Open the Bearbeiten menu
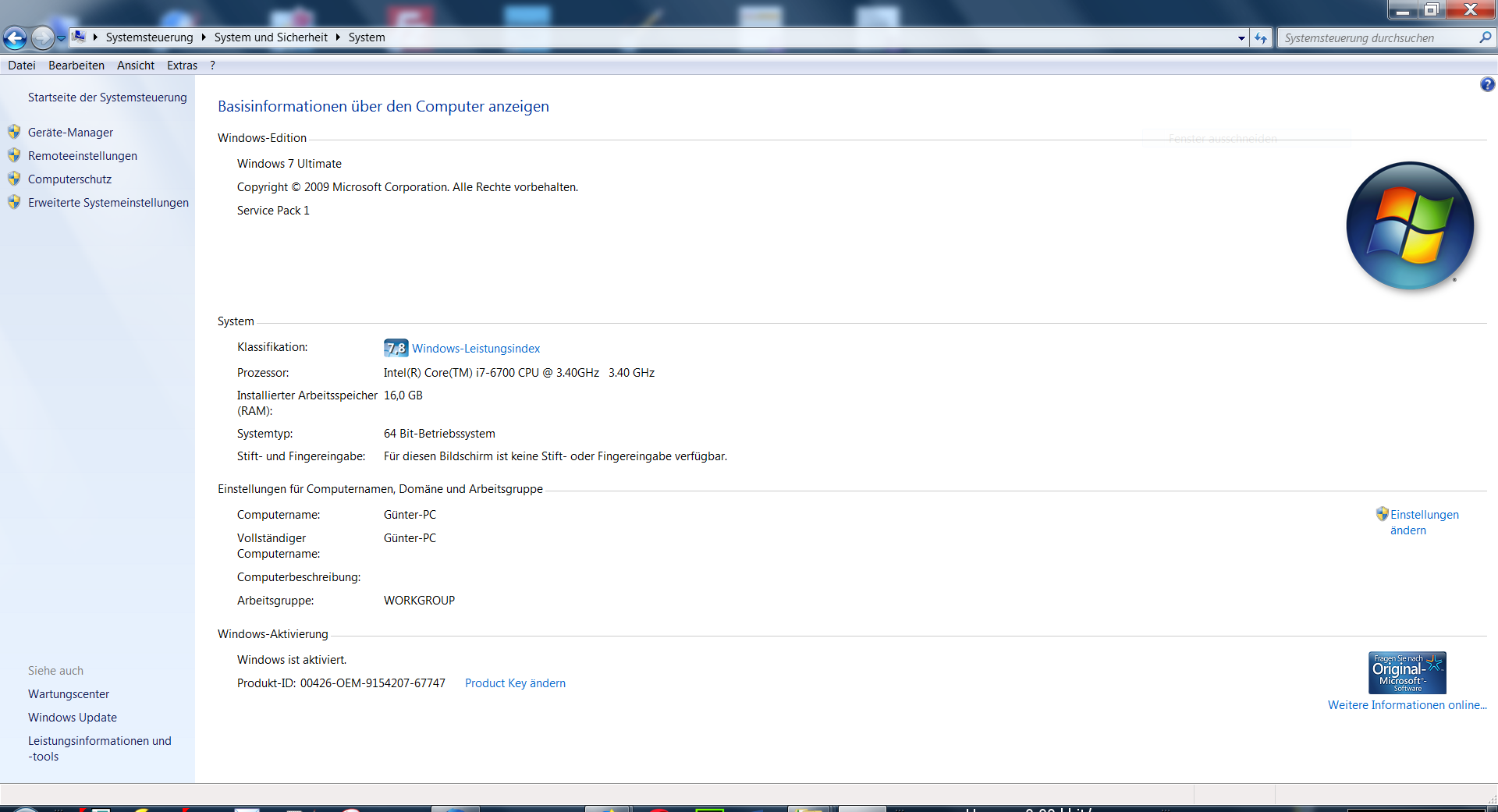The height and width of the screenshot is (812, 1498). [x=76, y=66]
